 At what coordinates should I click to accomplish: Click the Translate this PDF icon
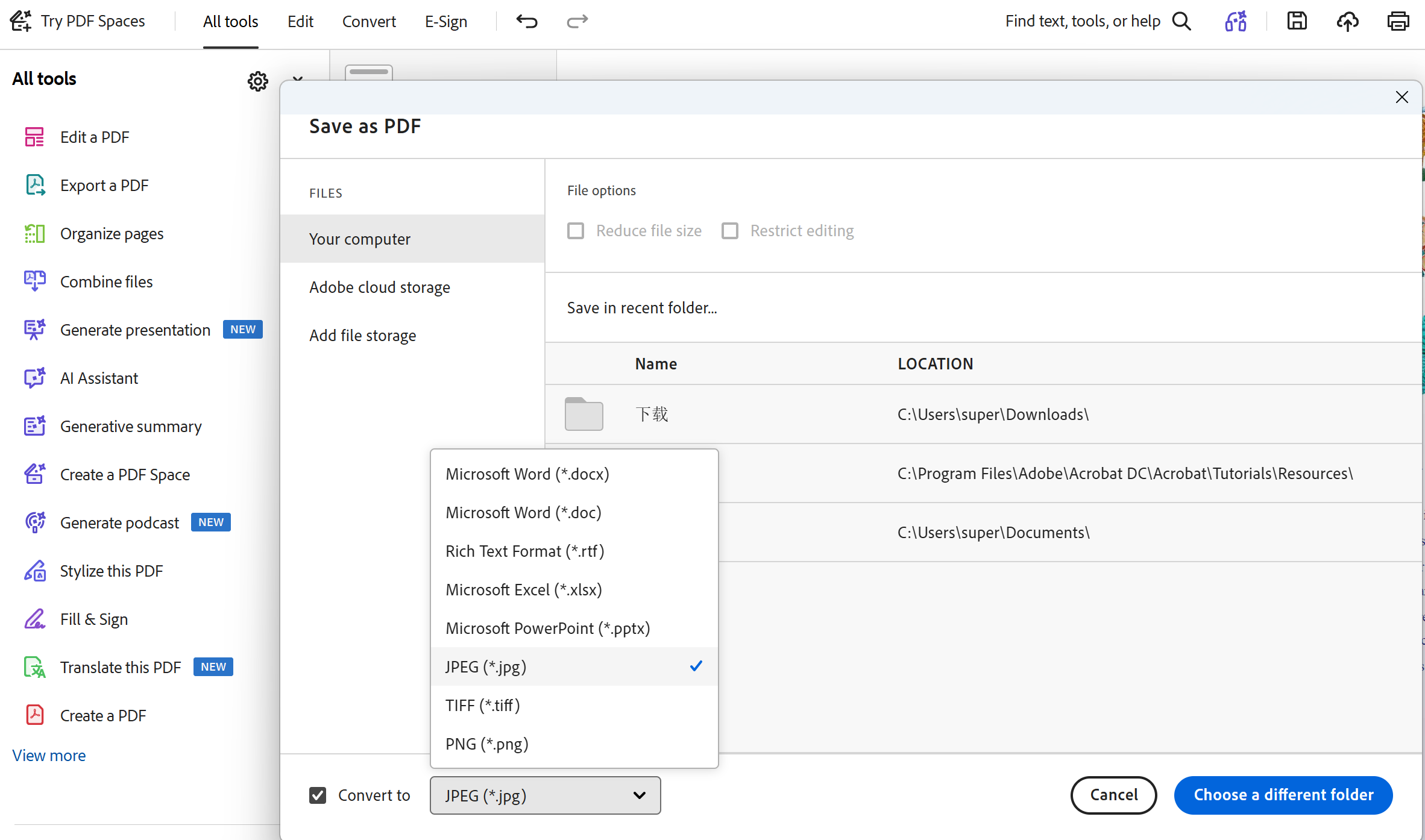pos(34,667)
